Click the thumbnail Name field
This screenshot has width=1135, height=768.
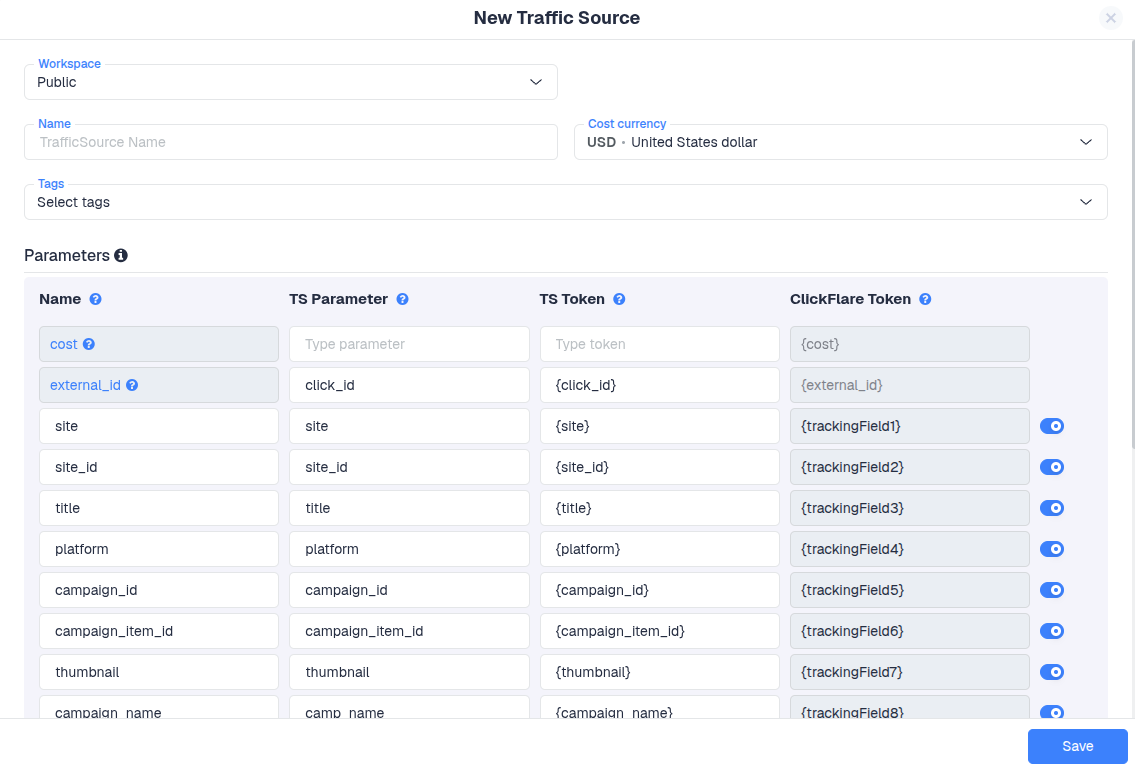(x=159, y=672)
